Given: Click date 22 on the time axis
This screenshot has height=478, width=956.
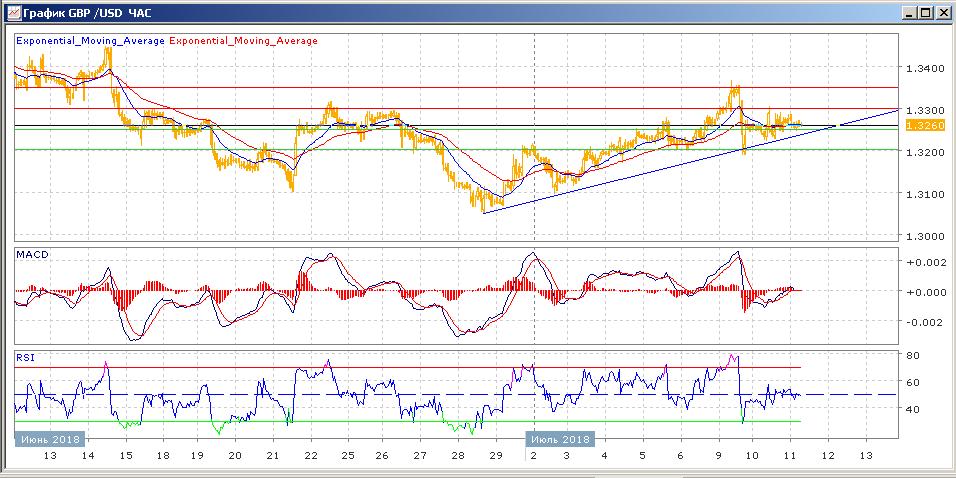Looking at the screenshot, I should click(x=311, y=455).
